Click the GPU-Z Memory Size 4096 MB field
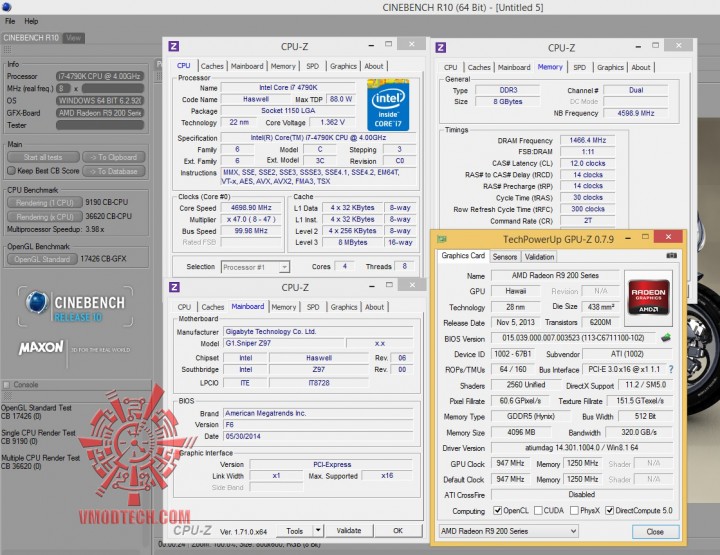Image resolution: width=720 pixels, height=555 pixels. tap(522, 432)
